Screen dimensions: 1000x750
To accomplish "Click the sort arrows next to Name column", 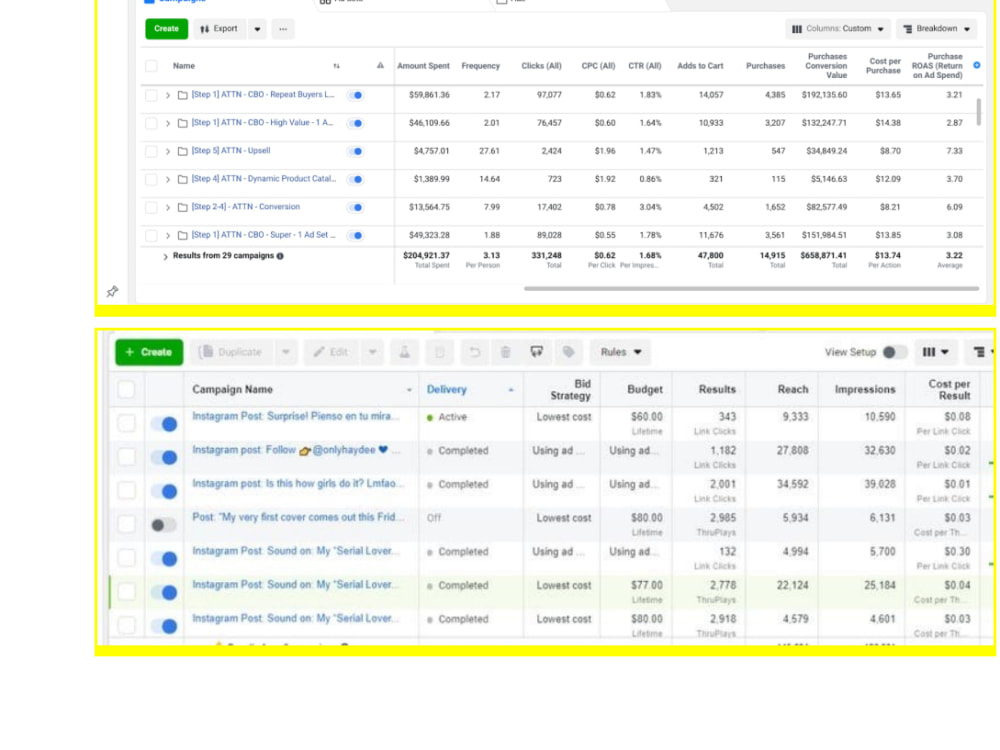I will (336, 66).
